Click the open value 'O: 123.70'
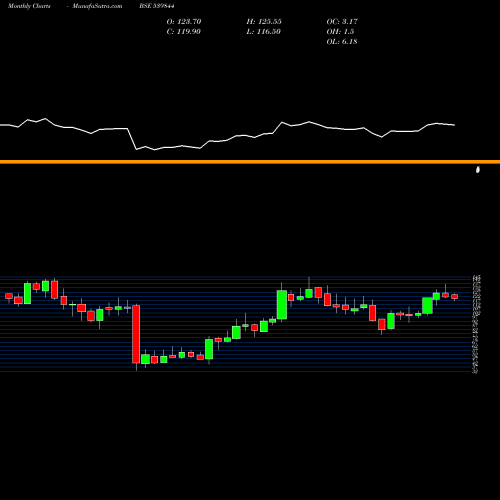 [184, 21]
